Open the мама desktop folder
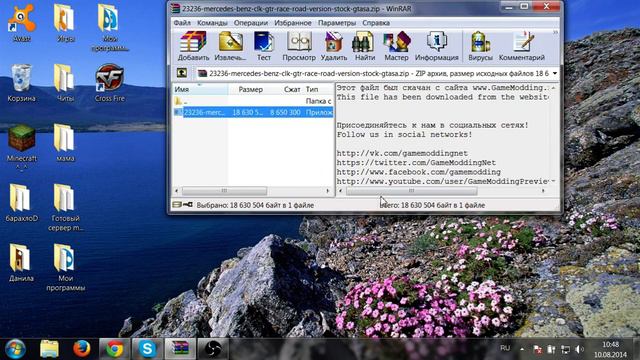Screen dimensions: 640x360 click(x=65, y=144)
